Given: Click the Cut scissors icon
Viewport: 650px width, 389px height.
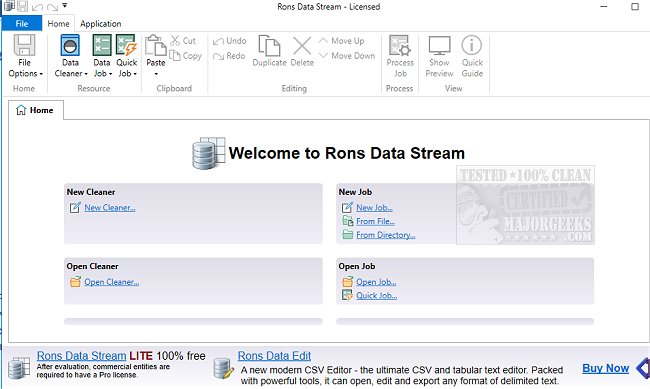Looking at the screenshot, I should click(175, 41).
